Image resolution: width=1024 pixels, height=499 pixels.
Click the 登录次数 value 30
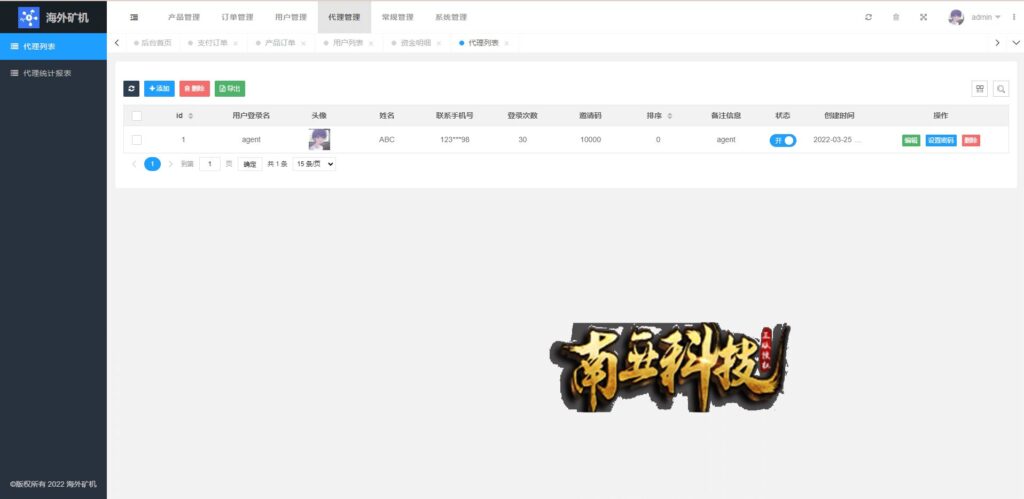(522, 140)
